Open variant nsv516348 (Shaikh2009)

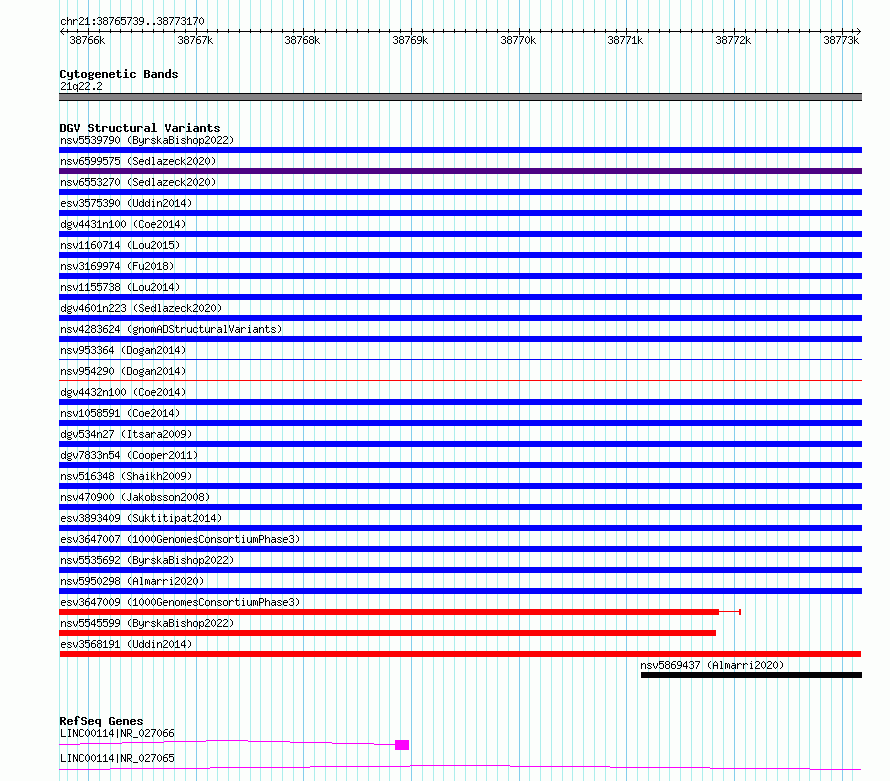click(126, 476)
